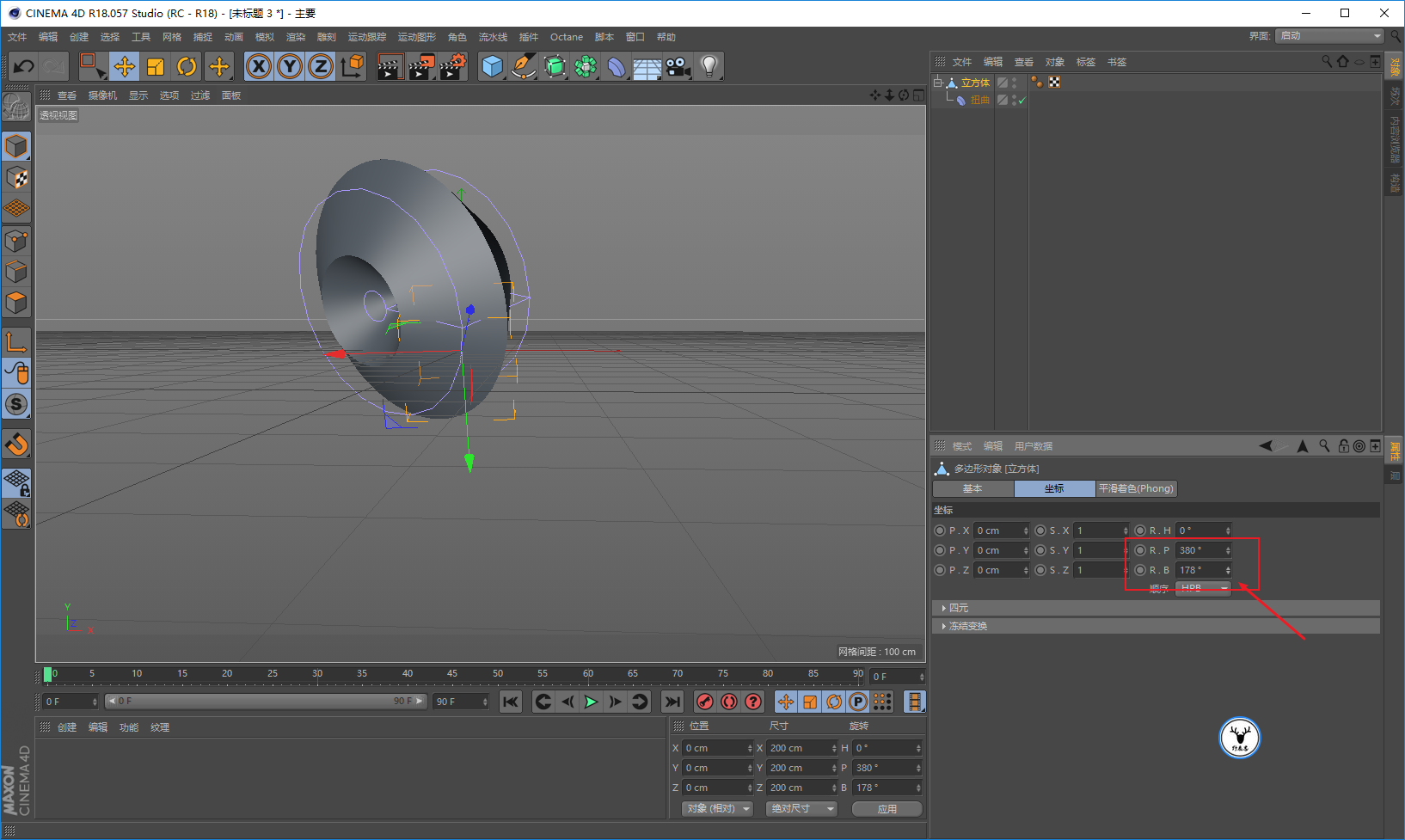Open the deformer Bend icon
The height and width of the screenshot is (840, 1405).
click(617, 66)
